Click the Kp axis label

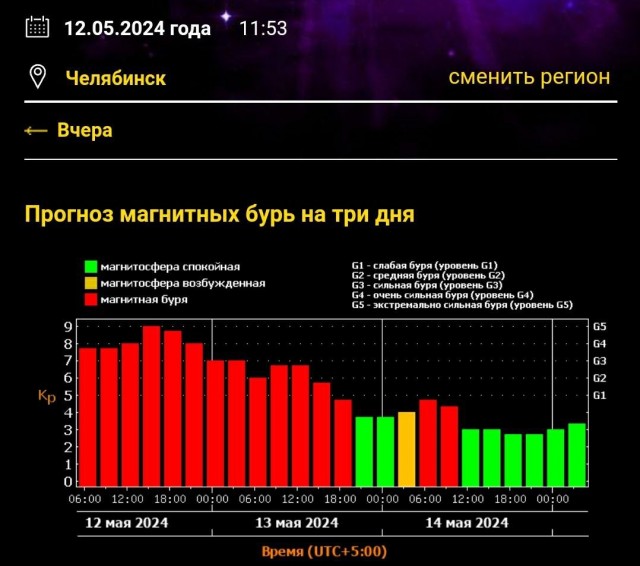(x=47, y=396)
